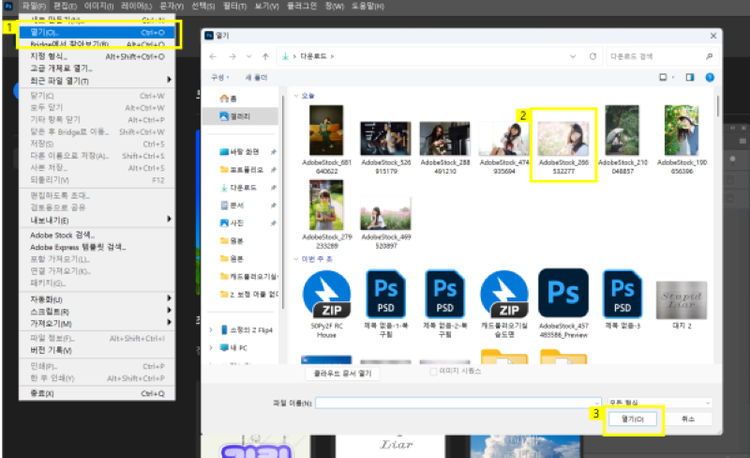Collapse the 이번 주 file group

click(296, 259)
